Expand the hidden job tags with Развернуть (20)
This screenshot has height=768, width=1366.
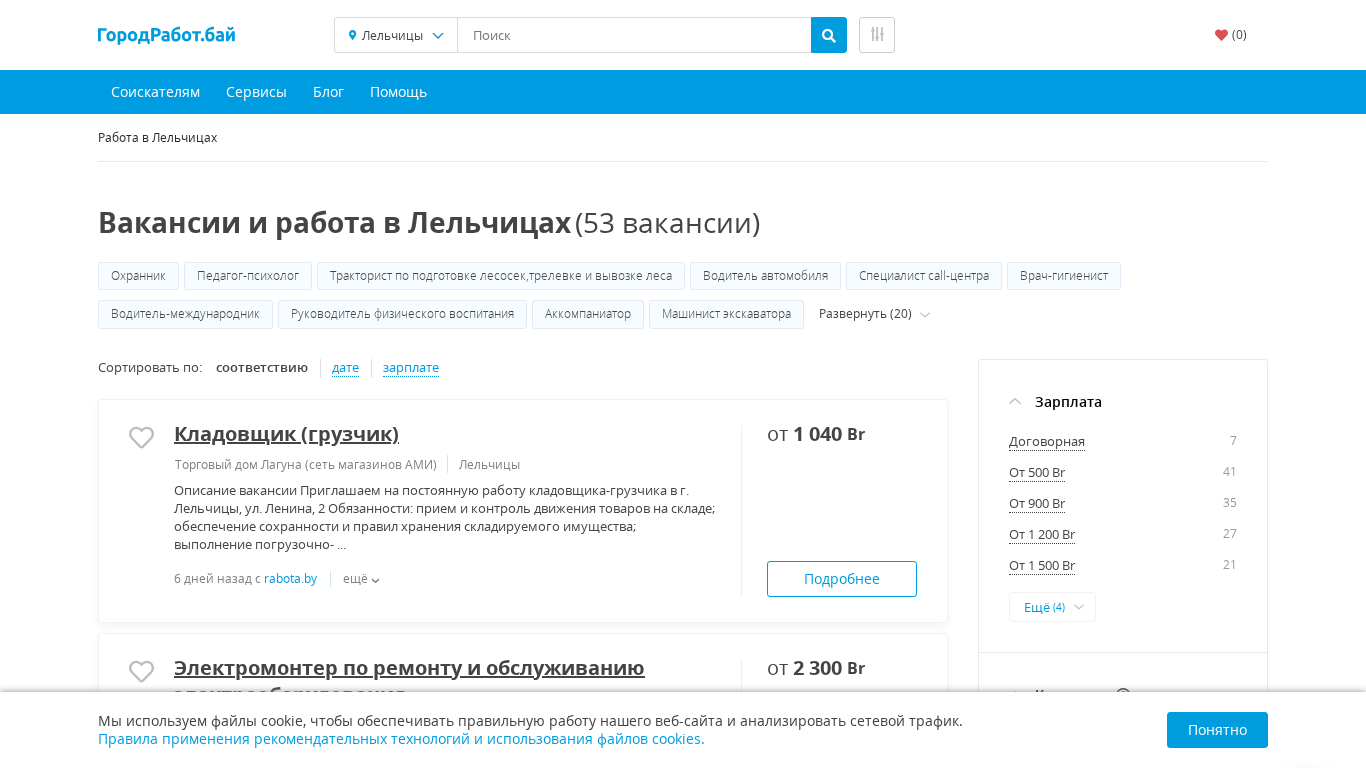[x=873, y=314]
